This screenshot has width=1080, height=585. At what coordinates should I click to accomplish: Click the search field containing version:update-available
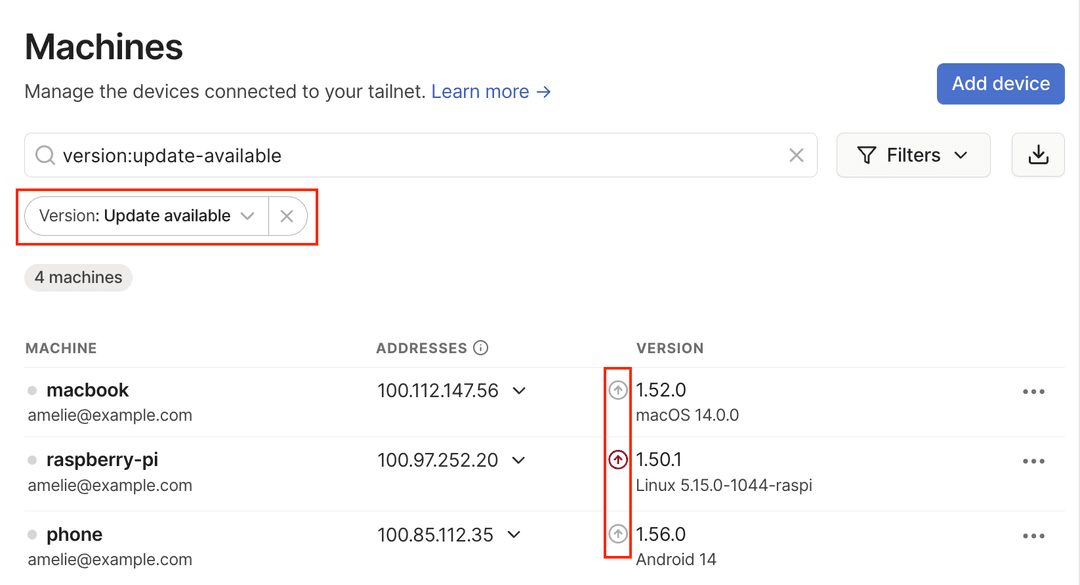(x=421, y=155)
